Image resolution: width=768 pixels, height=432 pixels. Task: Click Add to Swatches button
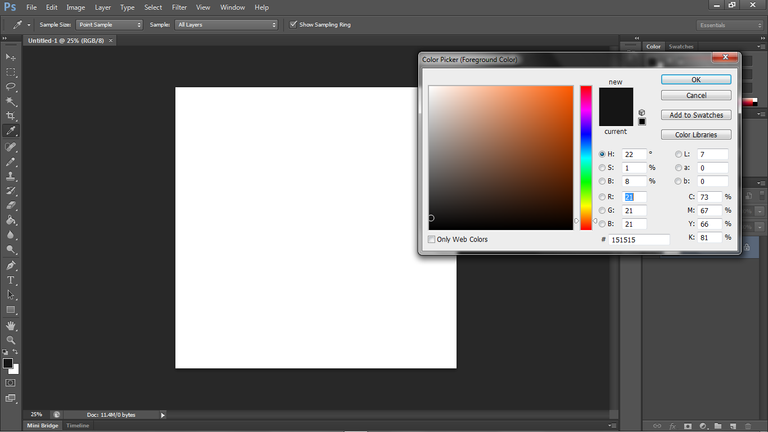click(696, 115)
